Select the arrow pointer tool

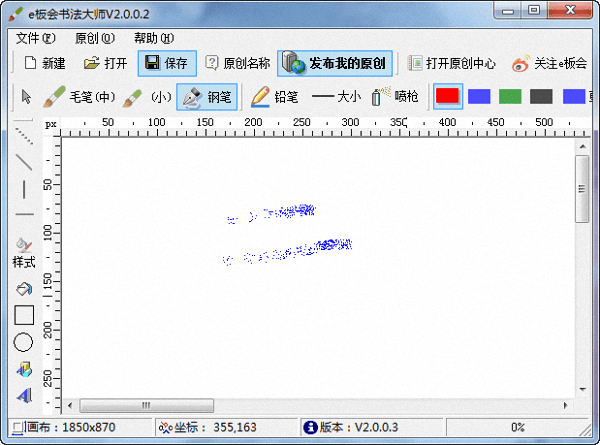tap(26, 97)
